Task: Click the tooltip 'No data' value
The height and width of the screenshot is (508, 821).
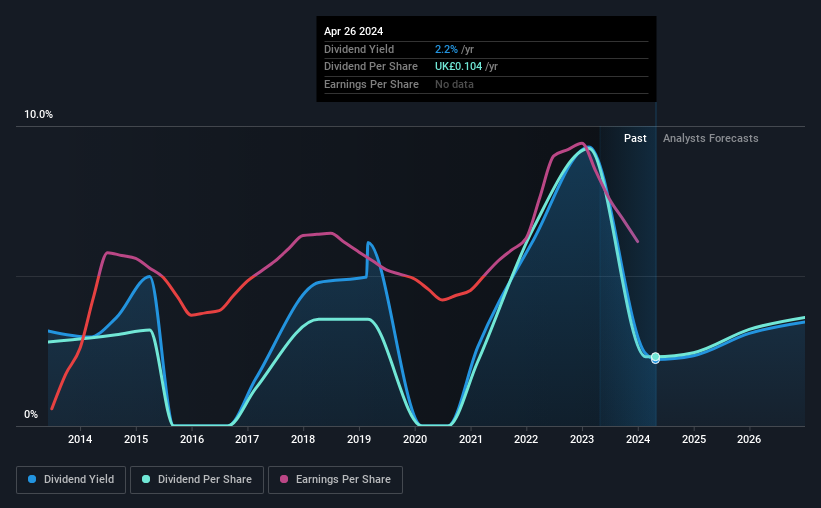Action: 454,84
